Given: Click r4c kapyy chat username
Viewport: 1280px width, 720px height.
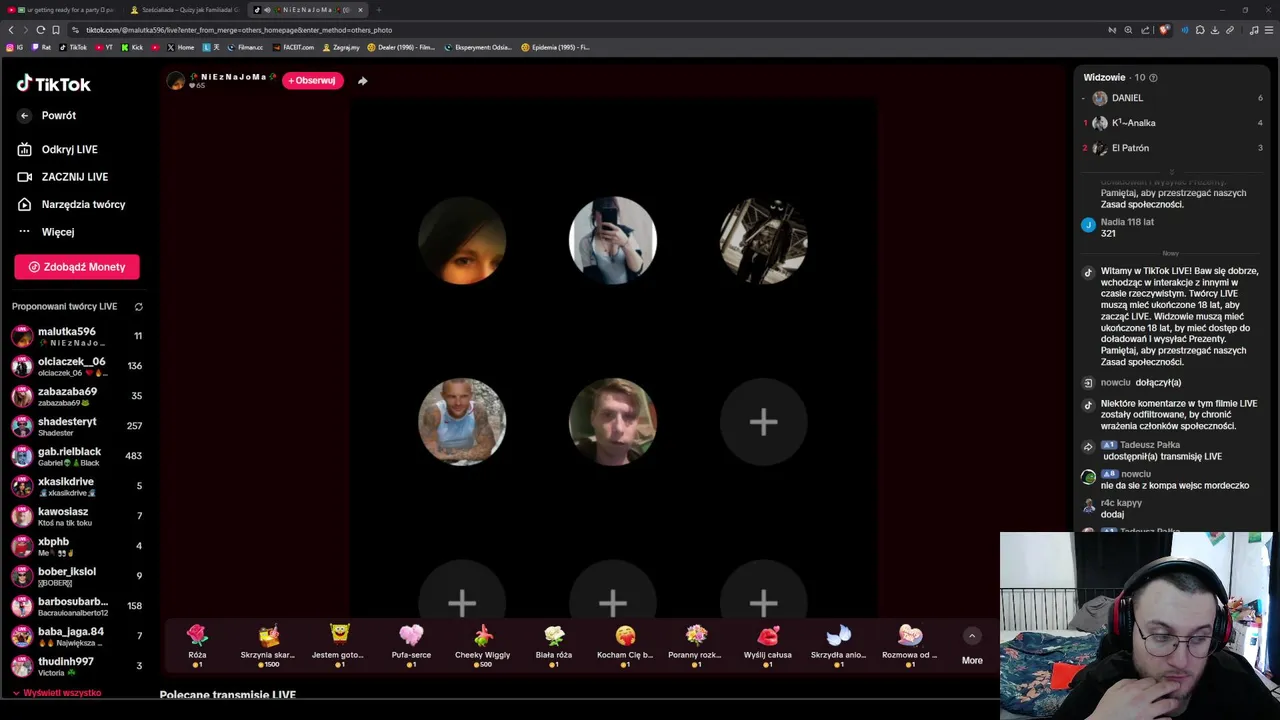Looking at the screenshot, I should point(1121,503).
